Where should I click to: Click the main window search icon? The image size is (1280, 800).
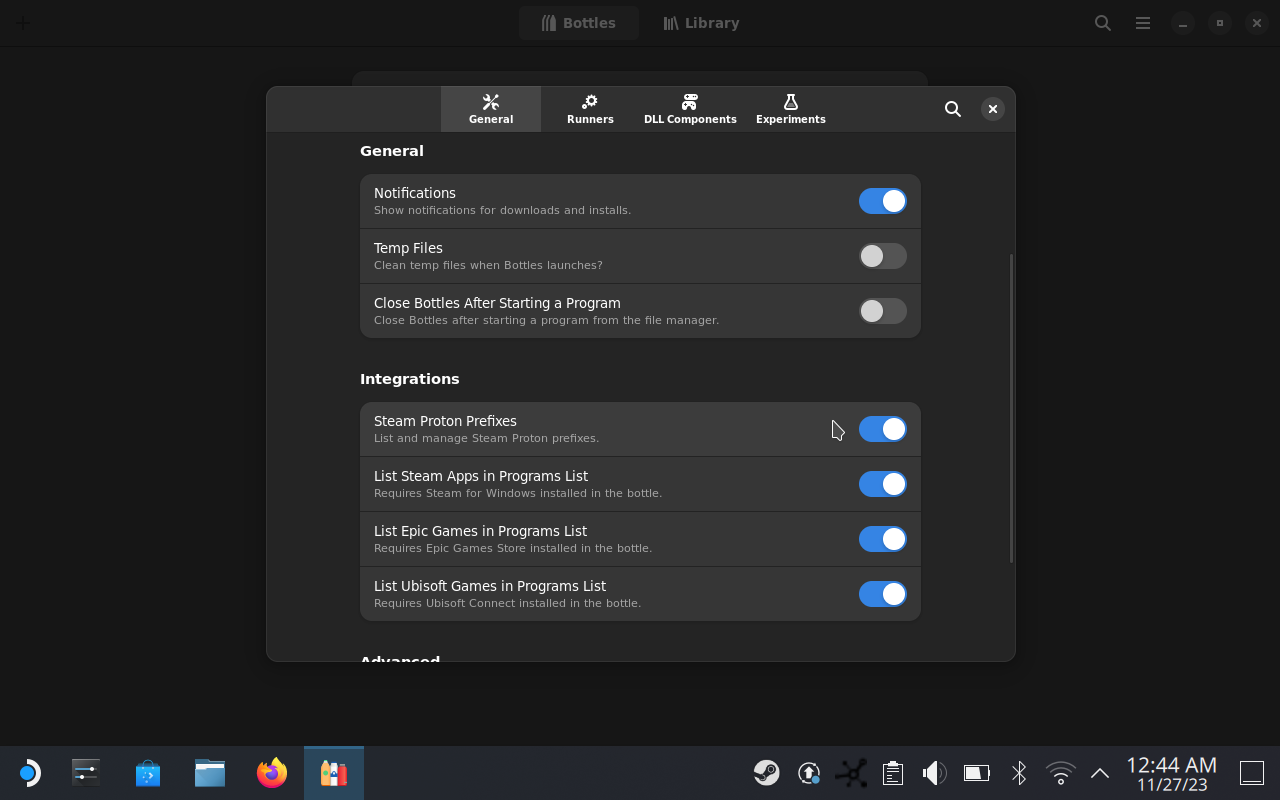pyautogui.click(x=1103, y=23)
